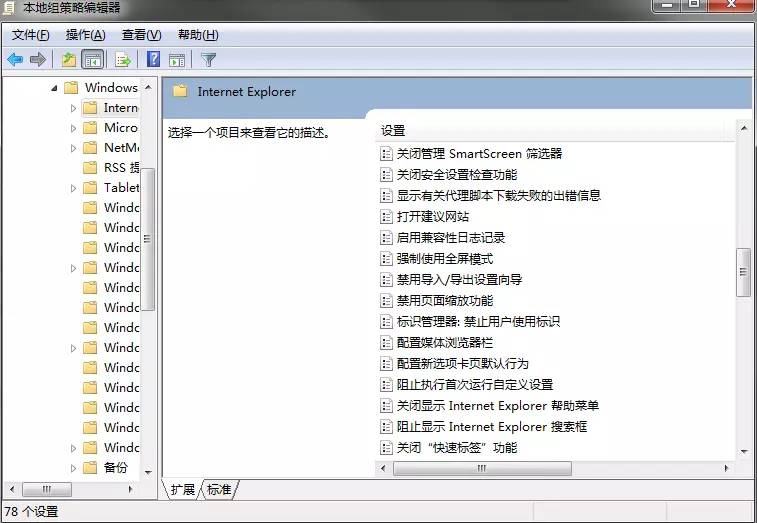The image size is (757, 523).
Task: Collapse the Windows folder tree node
Action: (54, 88)
